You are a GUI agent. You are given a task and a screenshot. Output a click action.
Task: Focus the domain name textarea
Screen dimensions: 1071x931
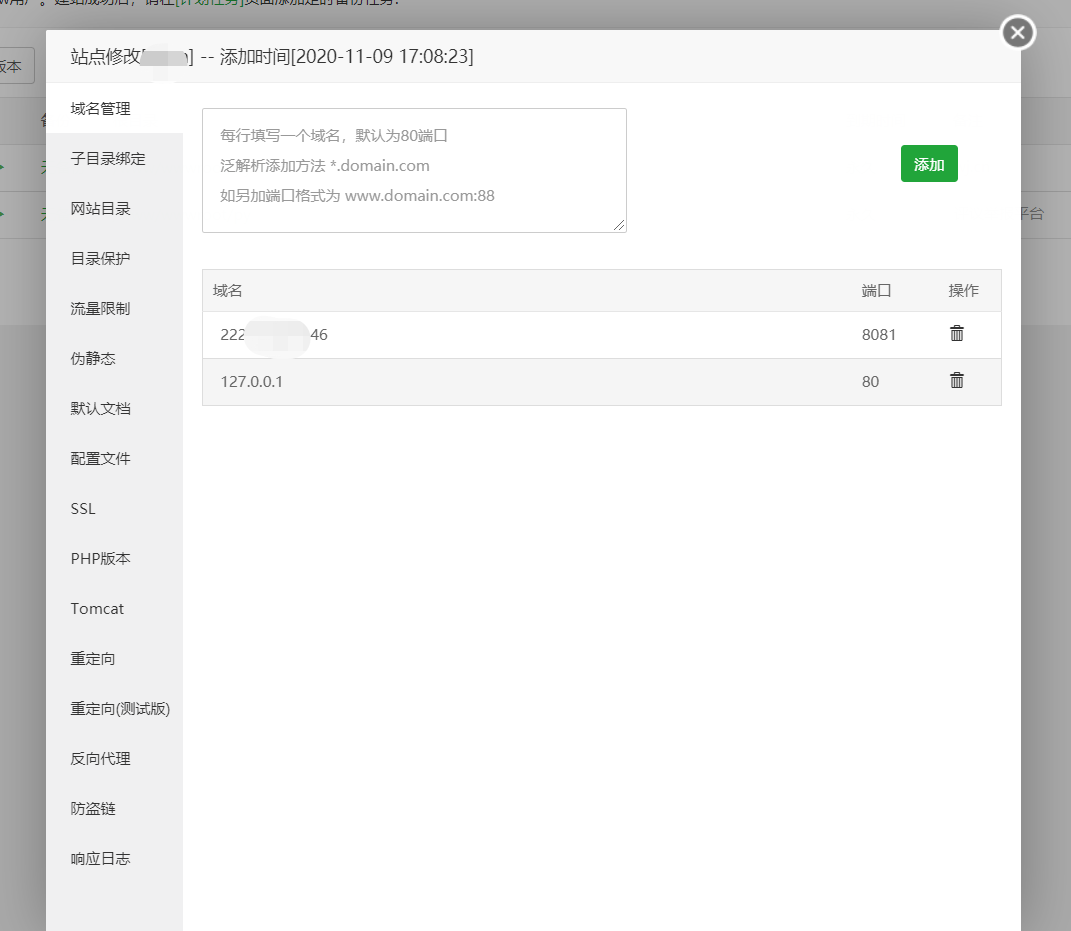point(414,170)
